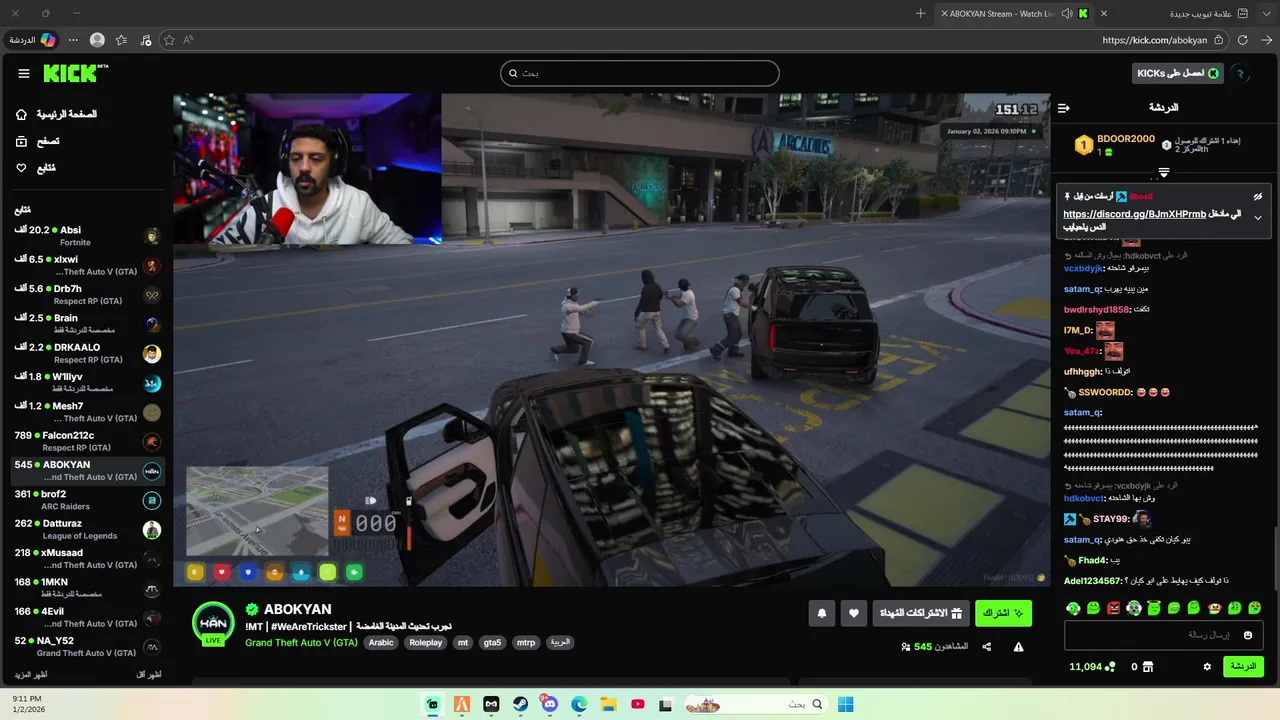Open Falcon212c's channel in the sidebar

tap(88, 441)
